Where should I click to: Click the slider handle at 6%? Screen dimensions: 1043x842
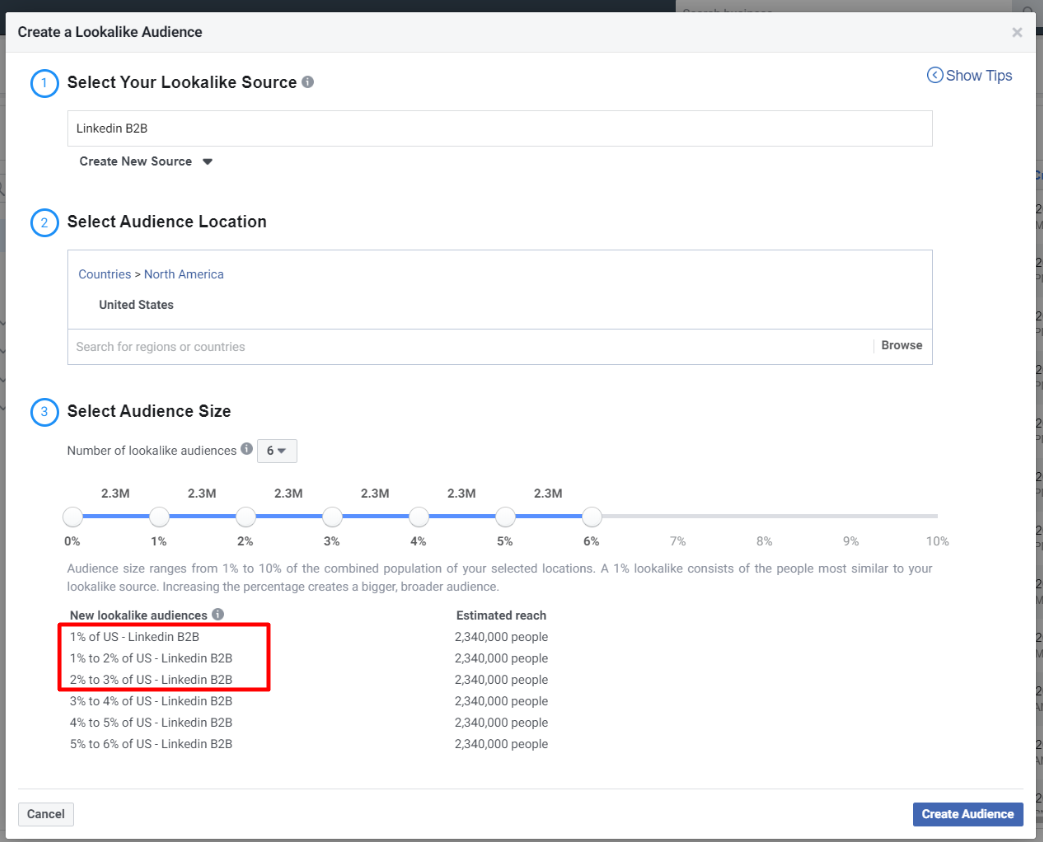pos(591,516)
